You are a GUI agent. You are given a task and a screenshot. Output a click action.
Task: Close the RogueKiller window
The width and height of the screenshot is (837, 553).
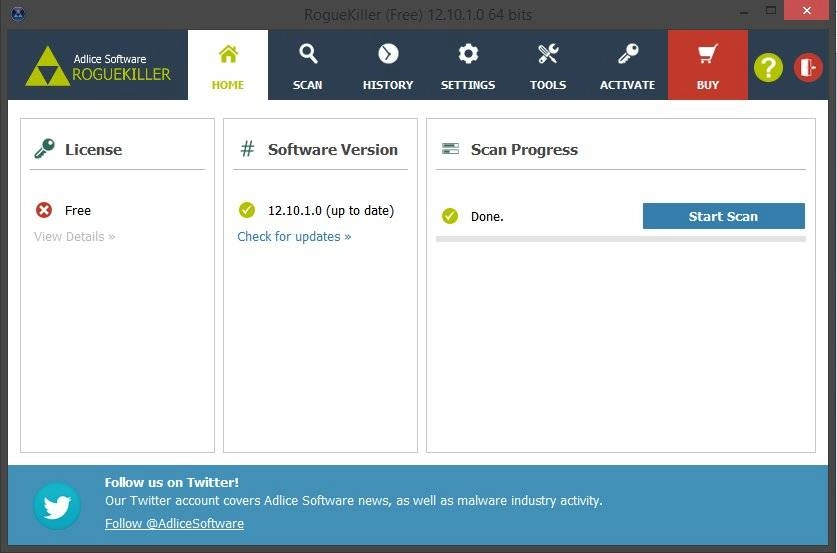coord(807,10)
